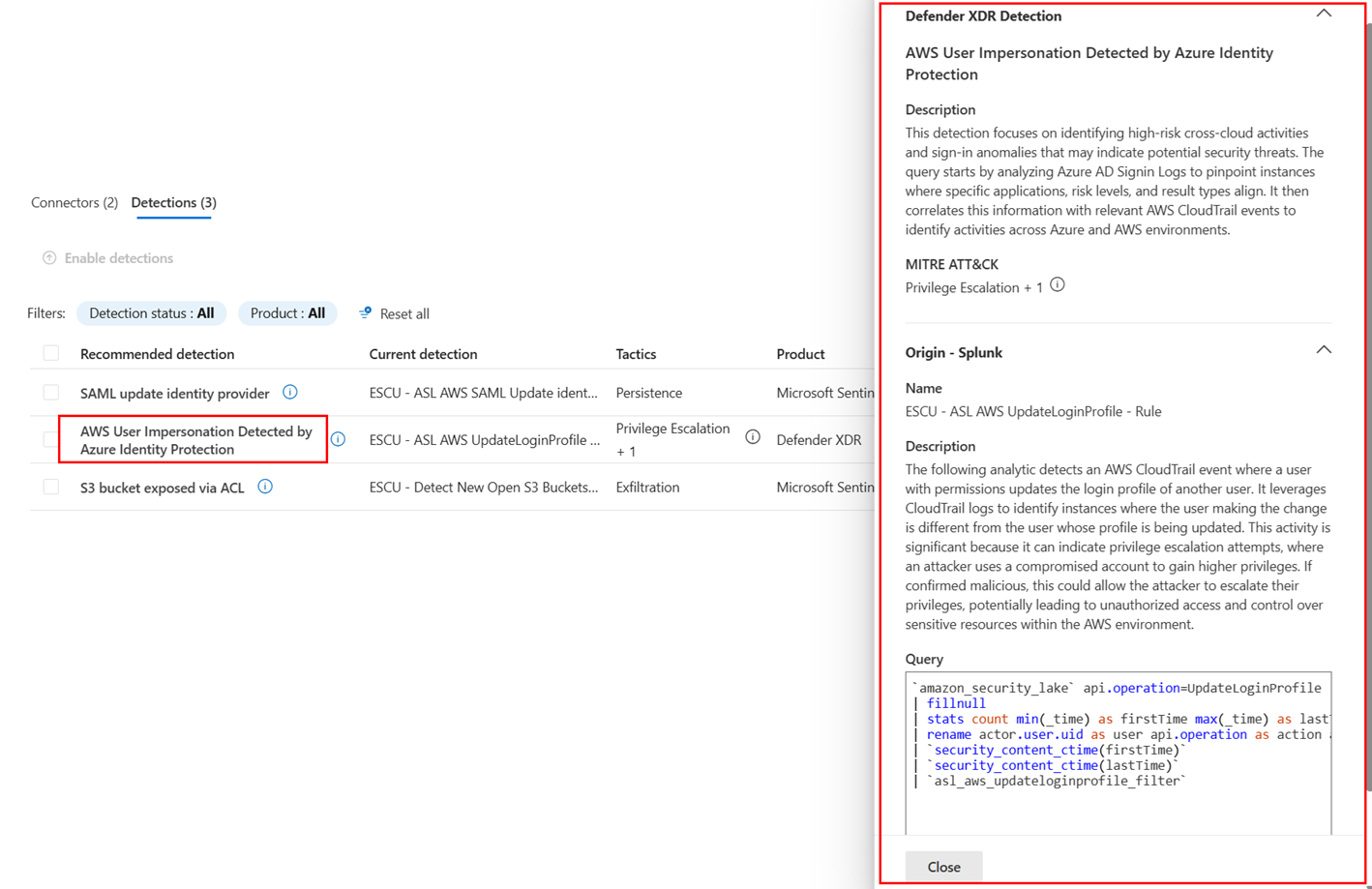This screenshot has width=1372, height=889.
Task: Sort by Product column header
Action: 800,354
